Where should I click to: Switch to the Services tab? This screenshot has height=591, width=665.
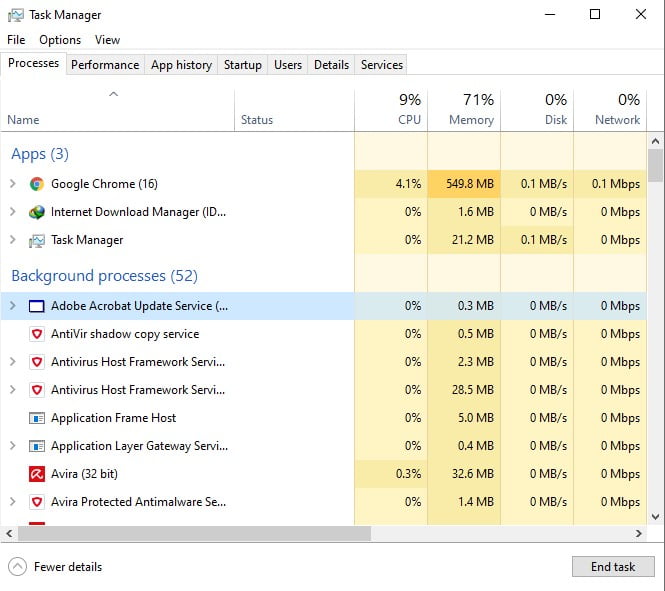click(382, 65)
